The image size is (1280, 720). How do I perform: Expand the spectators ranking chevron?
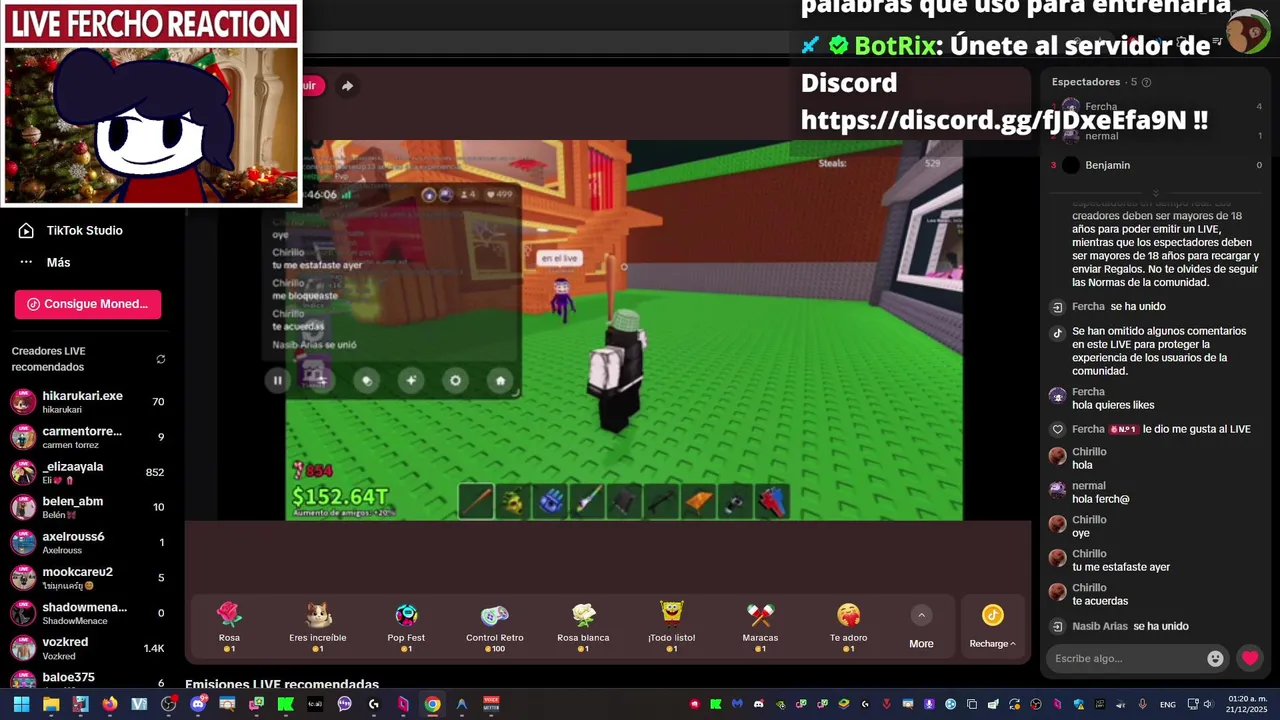pos(1155,193)
